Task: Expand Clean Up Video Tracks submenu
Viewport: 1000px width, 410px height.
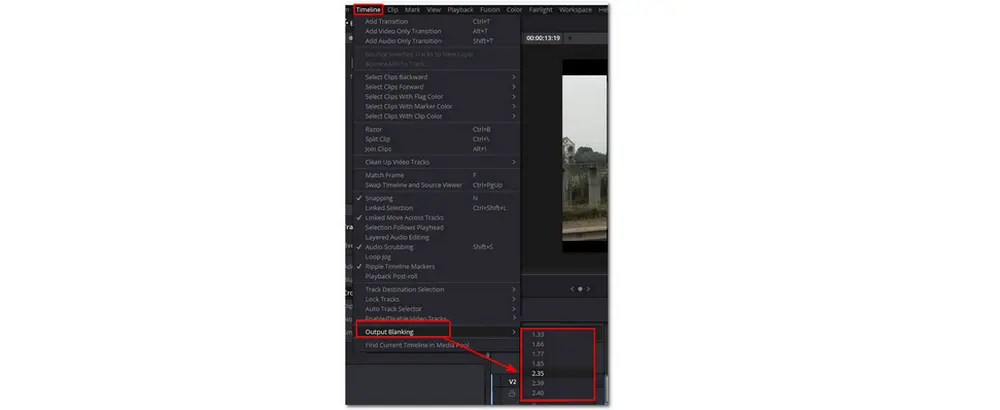Action: pos(437,162)
